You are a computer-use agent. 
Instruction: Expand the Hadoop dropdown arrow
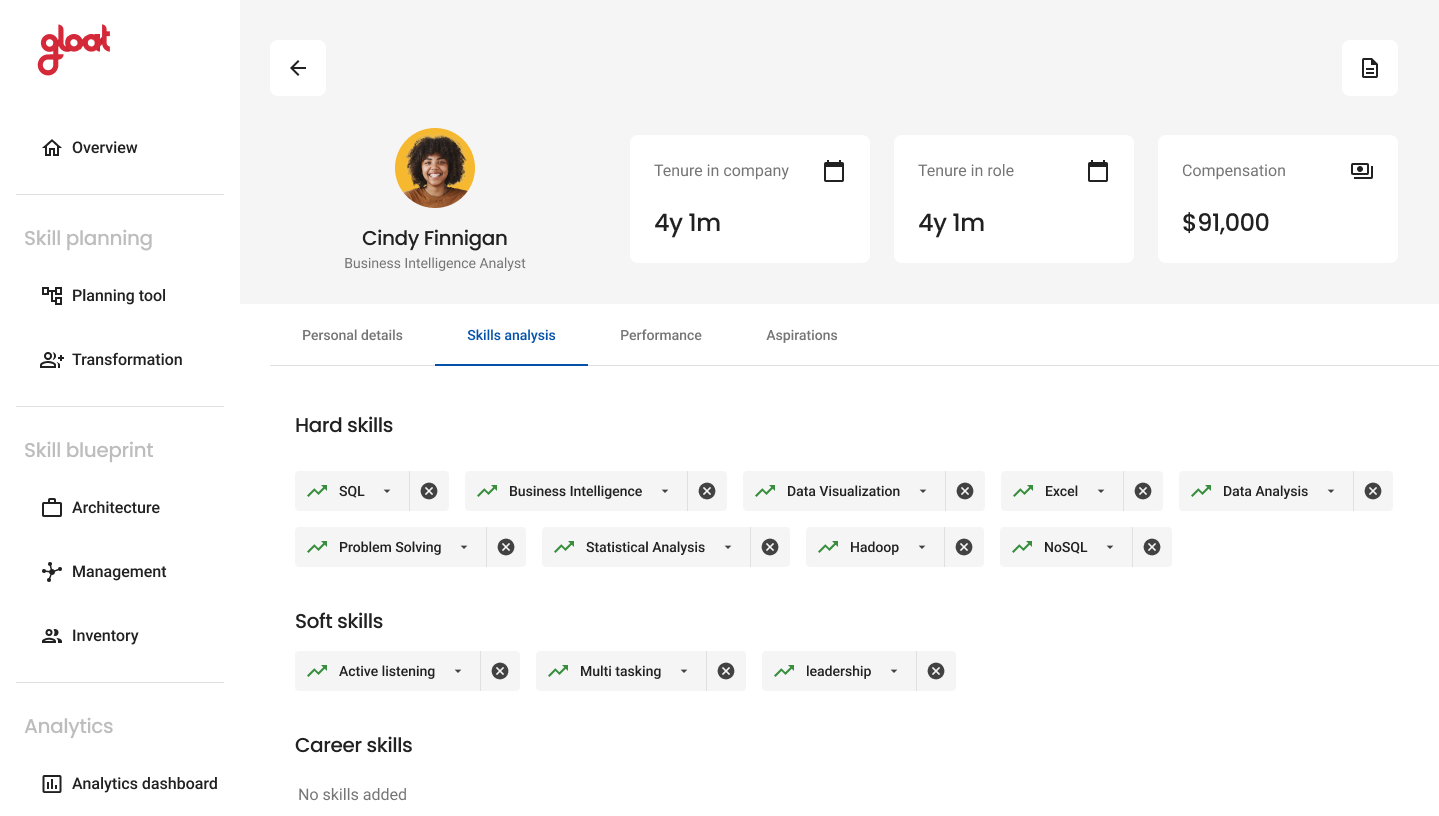[922, 547]
